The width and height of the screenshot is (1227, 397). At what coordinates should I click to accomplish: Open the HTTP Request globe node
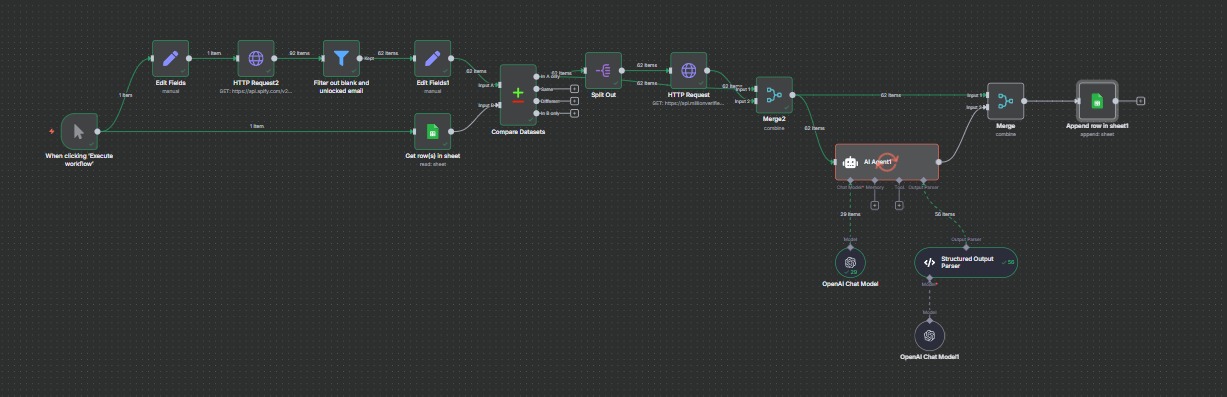pos(689,70)
